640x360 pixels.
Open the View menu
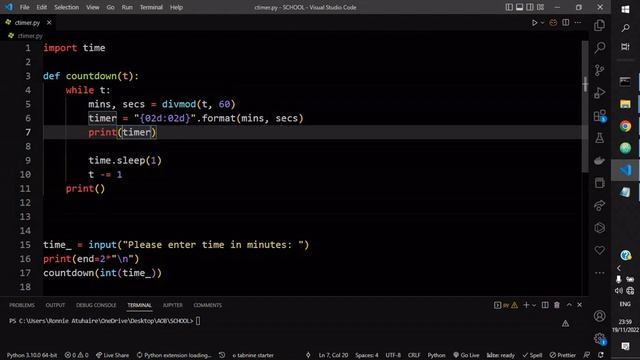pyautogui.click(x=93, y=7)
